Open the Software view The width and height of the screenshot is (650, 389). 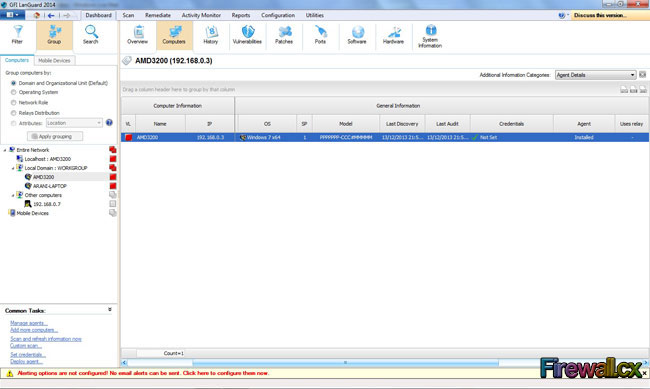[x=357, y=35]
